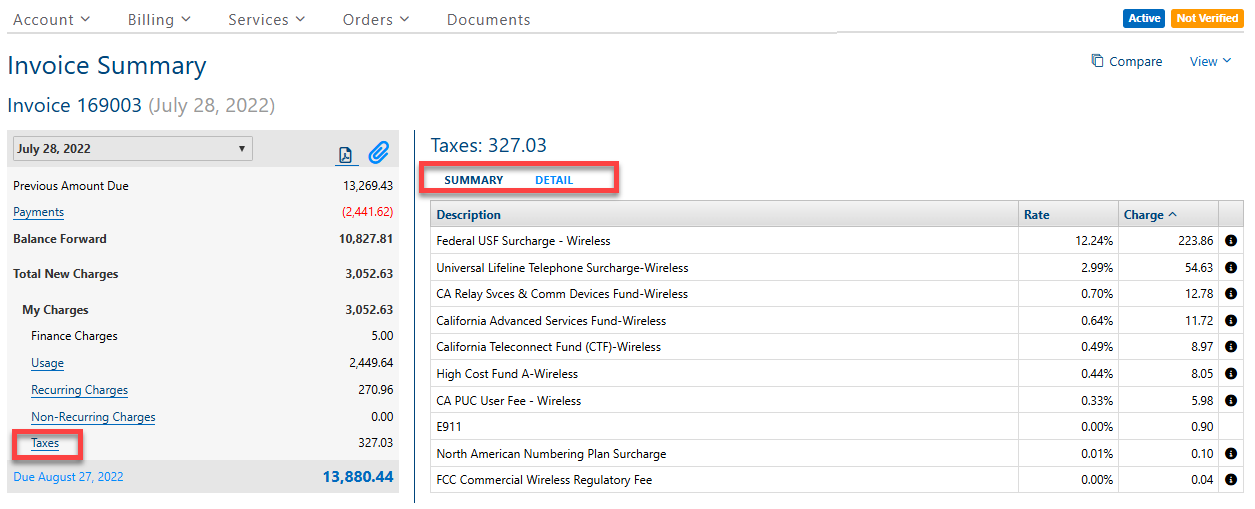Open the Payments link
1255x509 pixels.
[38, 212]
